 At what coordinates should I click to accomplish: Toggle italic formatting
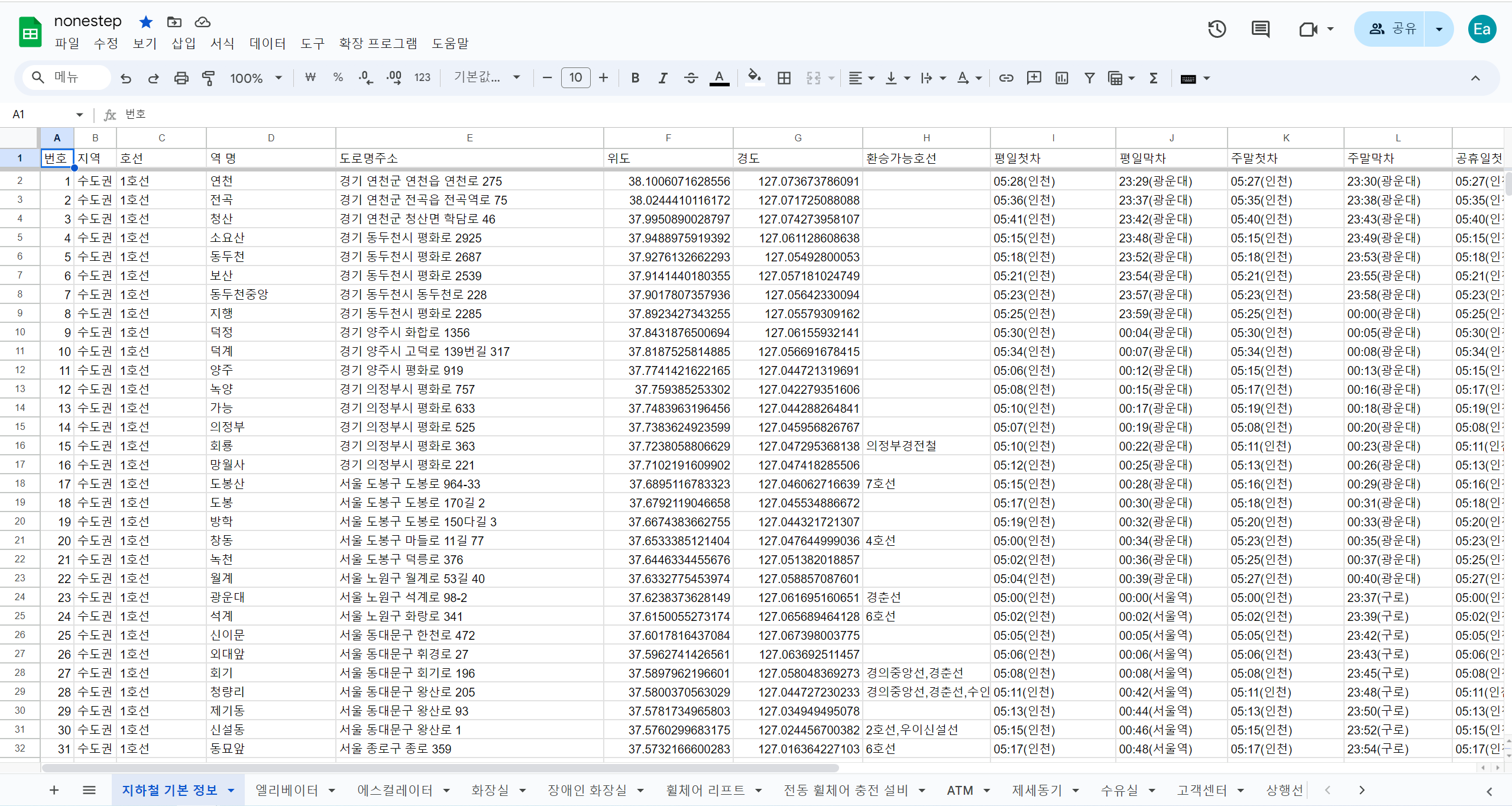(x=663, y=78)
